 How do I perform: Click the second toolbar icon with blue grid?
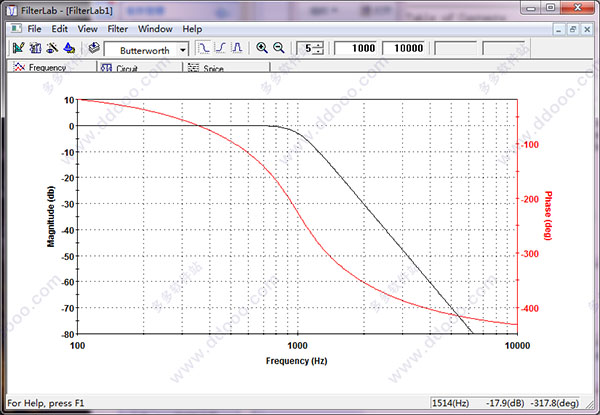pyautogui.click(x=36, y=48)
